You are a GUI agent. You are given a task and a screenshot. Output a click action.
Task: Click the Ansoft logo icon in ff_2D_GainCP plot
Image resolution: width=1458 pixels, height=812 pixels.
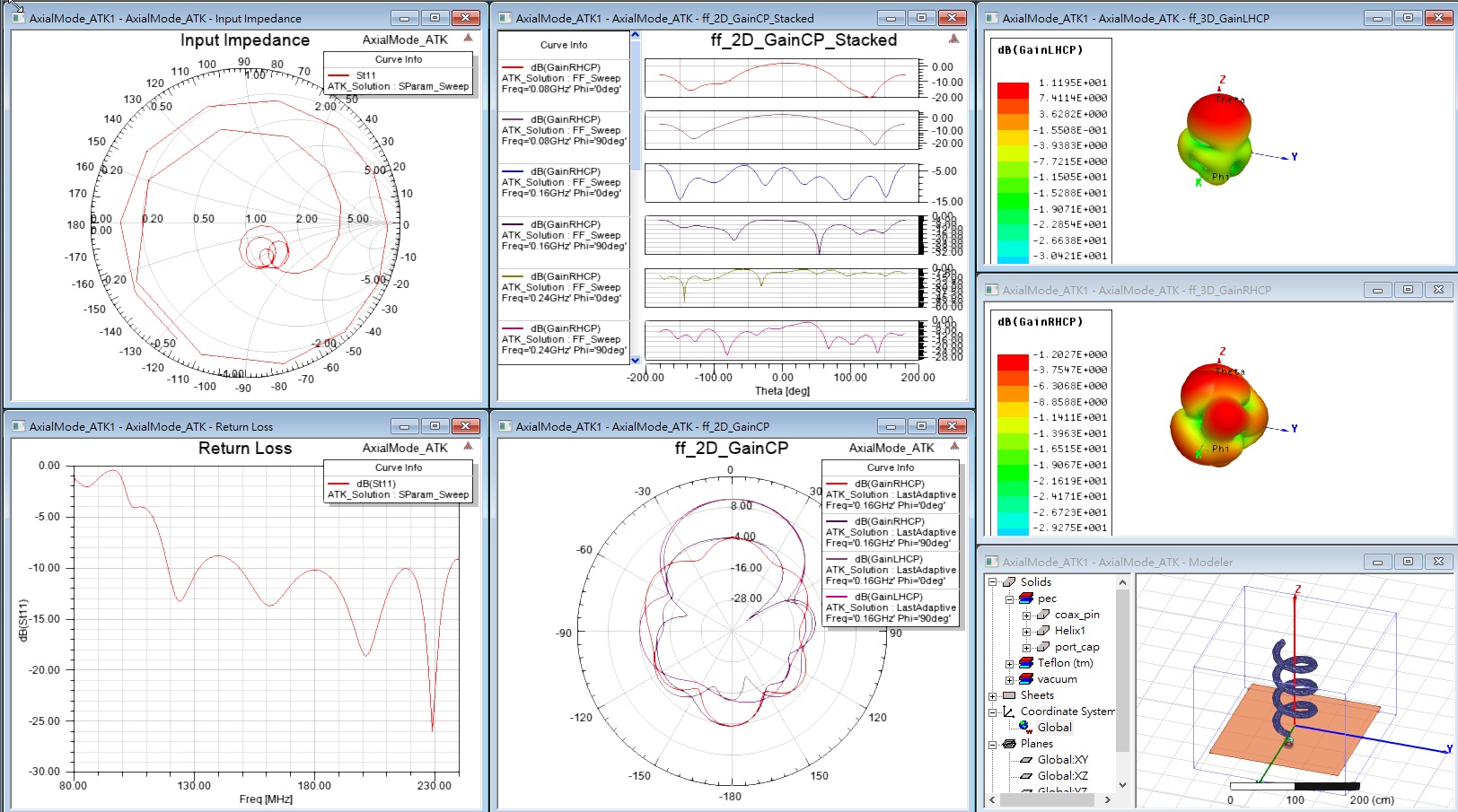[x=954, y=446]
